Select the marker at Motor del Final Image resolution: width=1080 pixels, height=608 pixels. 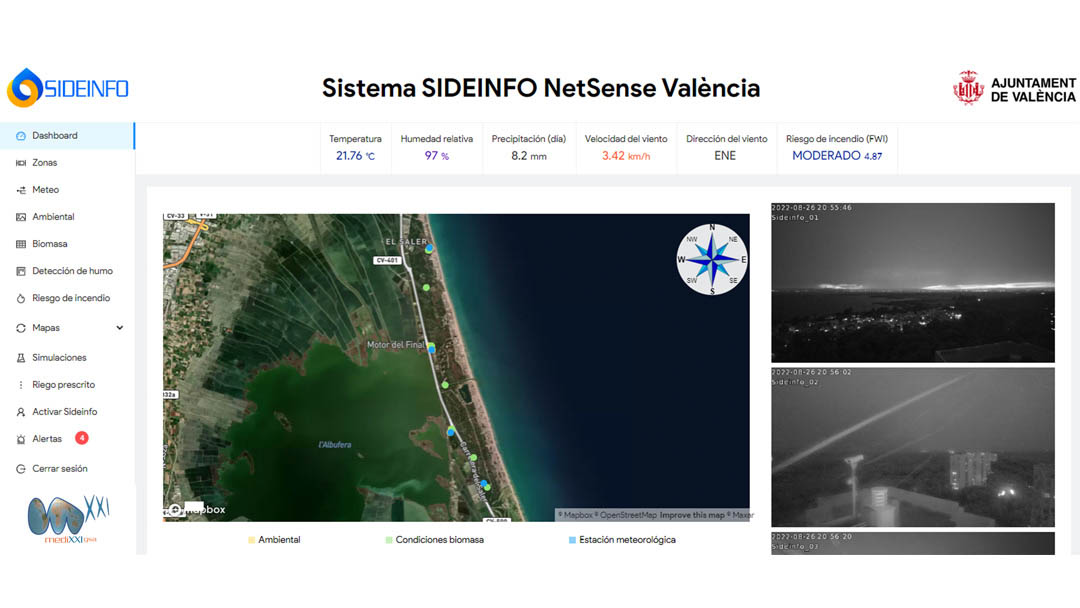click(431, 348)
